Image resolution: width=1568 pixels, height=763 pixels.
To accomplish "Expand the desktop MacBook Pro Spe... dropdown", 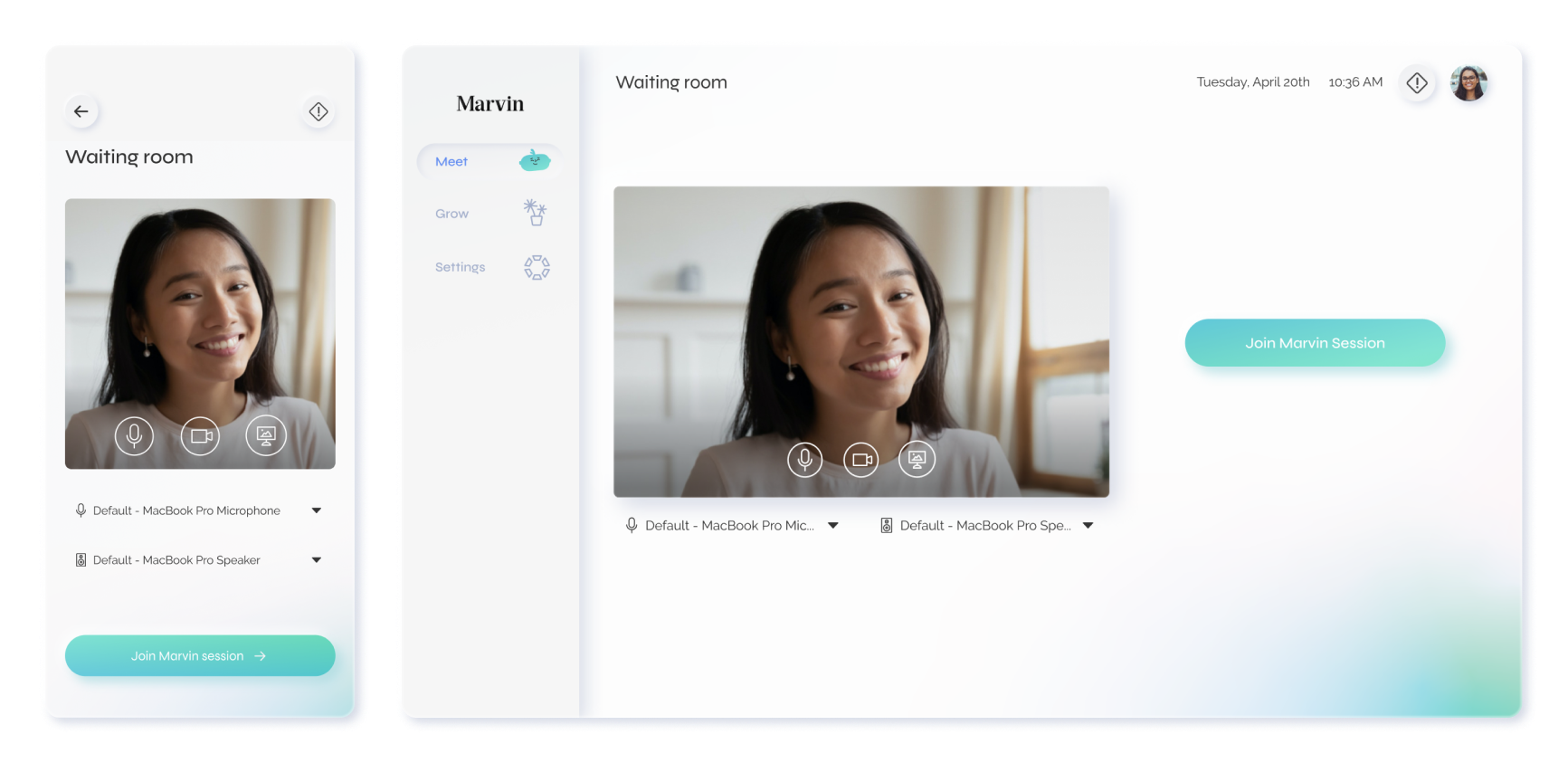I will [1088, 526].
